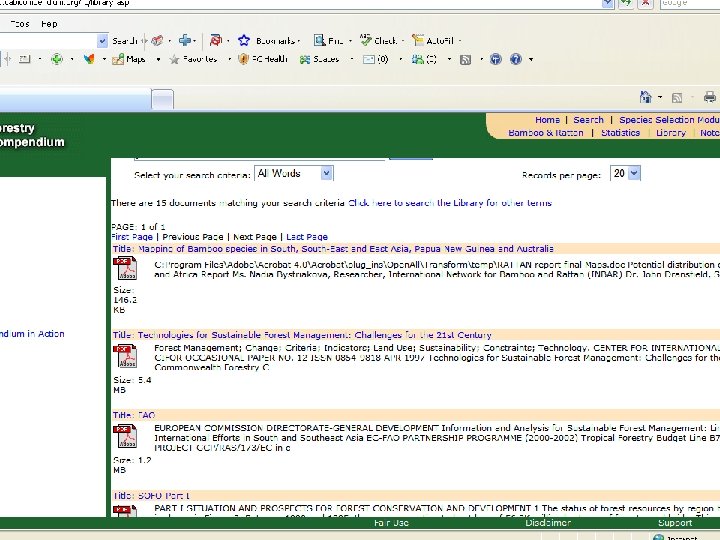This screenshot has height=540, width=720.
Task: Click Next Page text in pagination
Action: tap(255, 237)
